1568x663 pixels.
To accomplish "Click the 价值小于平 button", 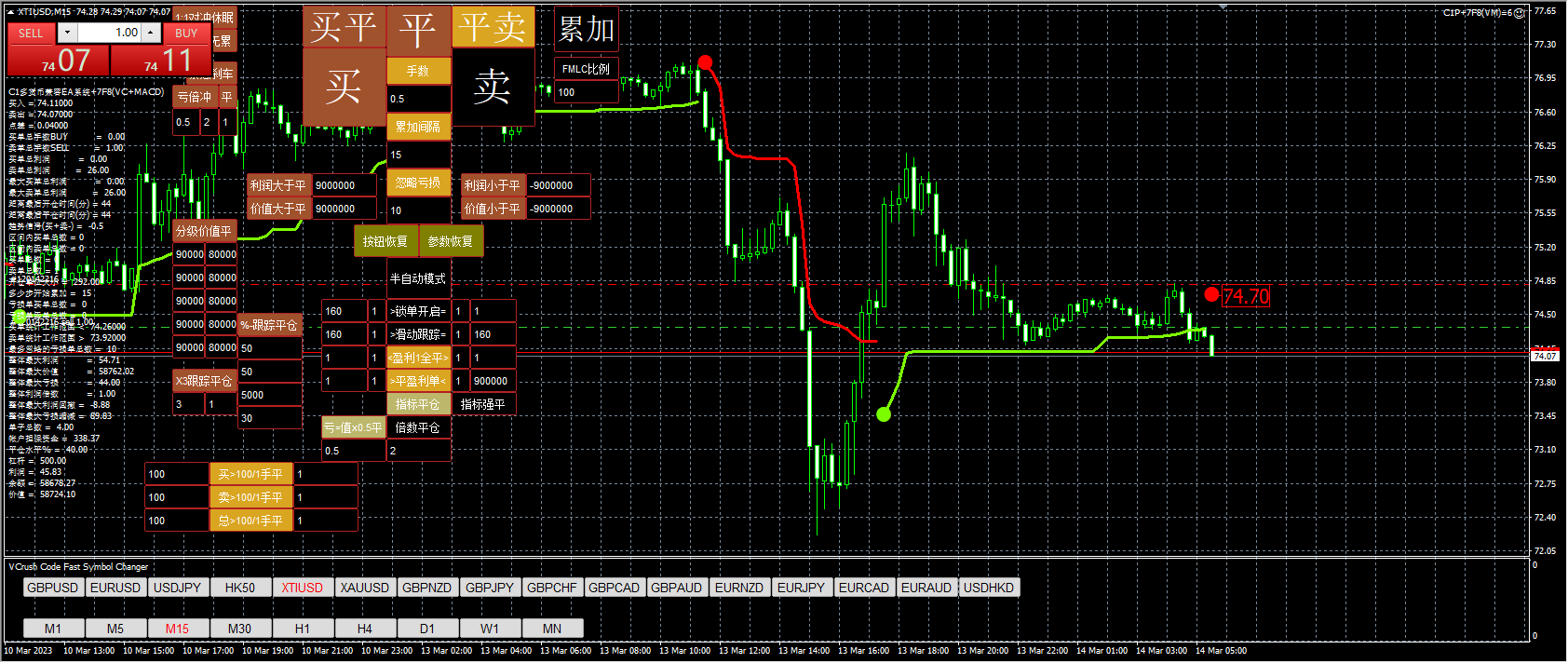I will [493, 209].
